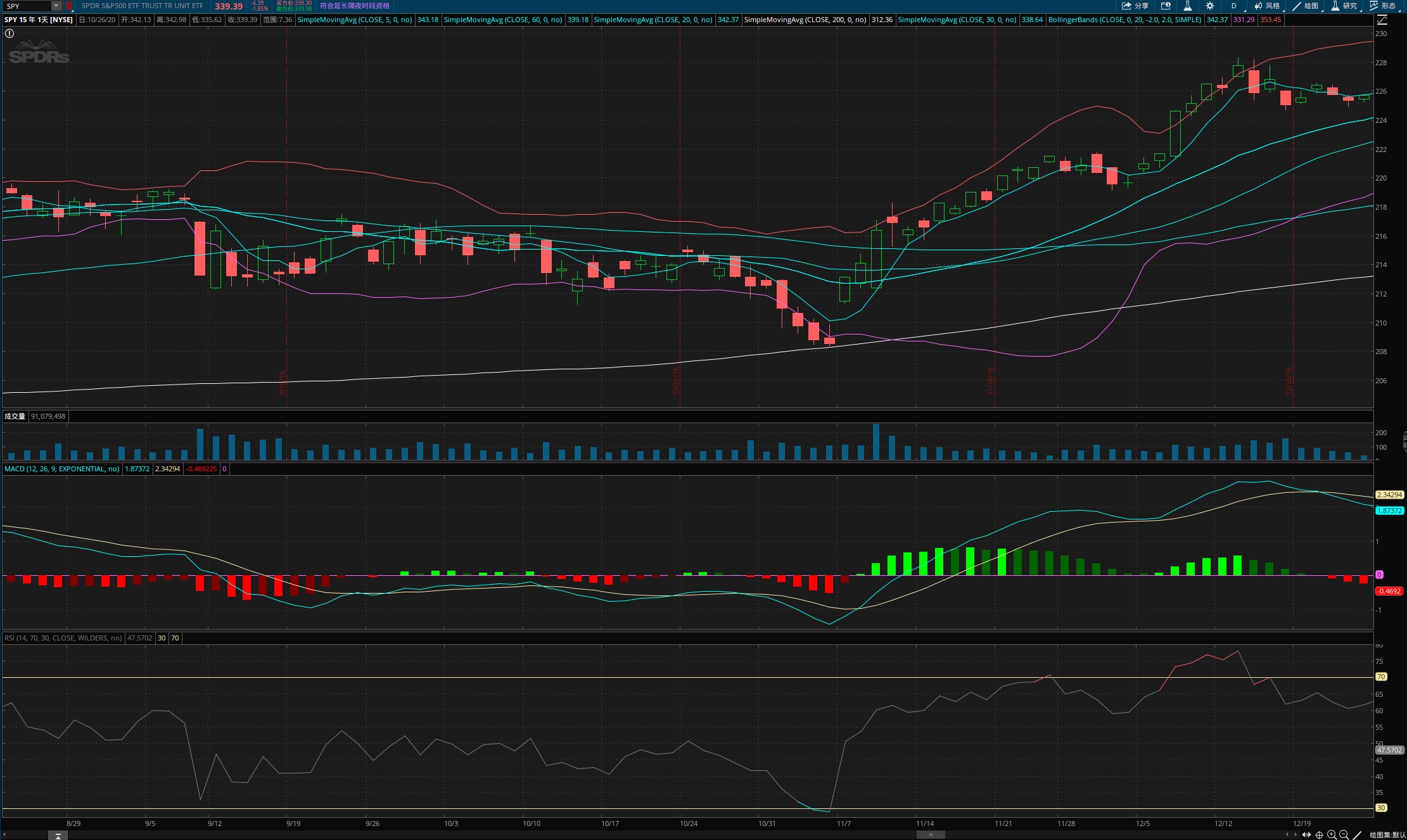The height and width of the screenshot is (840, 1407).
Task: Click the price axis scale mode icon
Action: (x=1382, y=20)
